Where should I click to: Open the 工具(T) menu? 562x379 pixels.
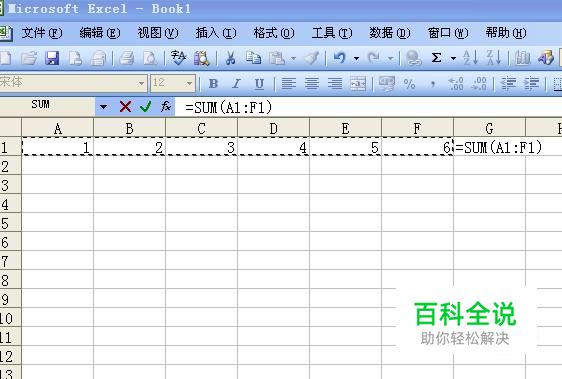pyautogui.click(x=332, y=33)
